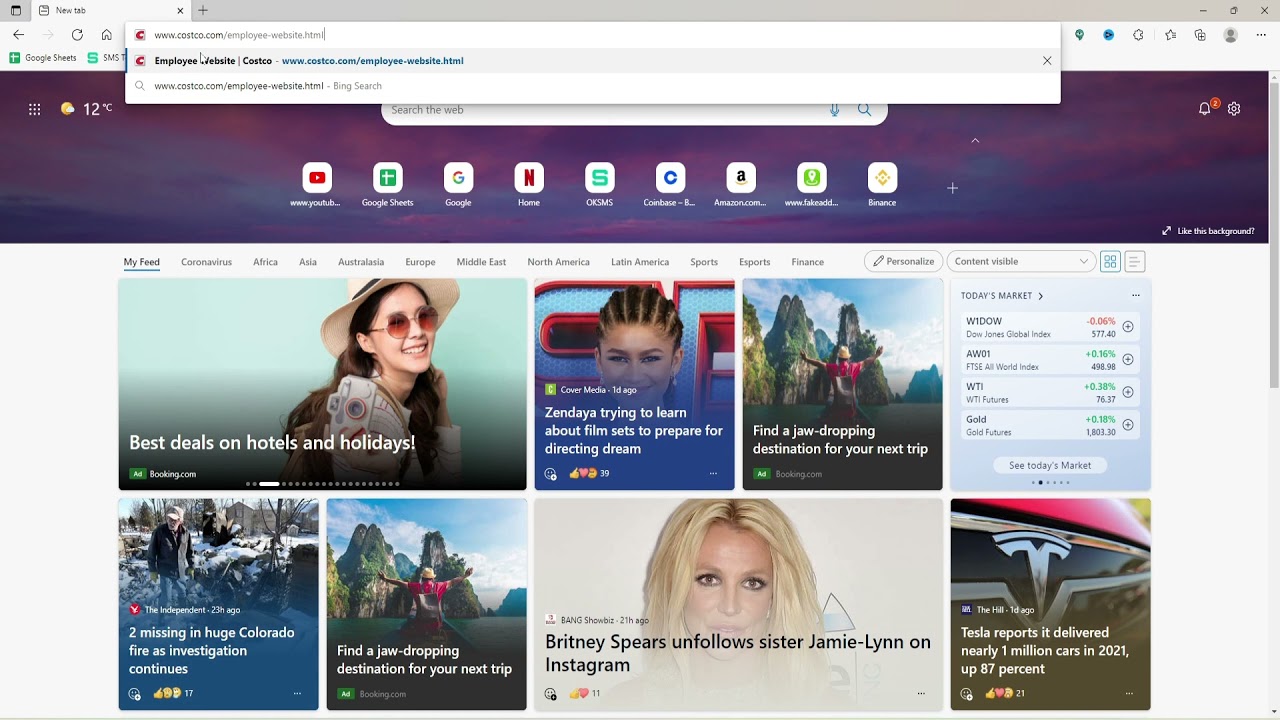The height and width of the screenshot is (720, 1280).
Task: Open the browser Home page icon
Action: 106,35
